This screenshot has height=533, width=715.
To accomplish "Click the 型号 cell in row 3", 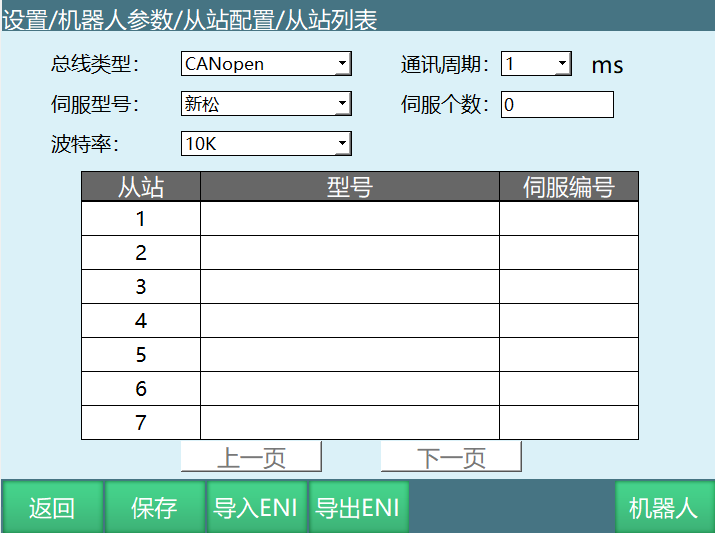I will click(350, 287).
